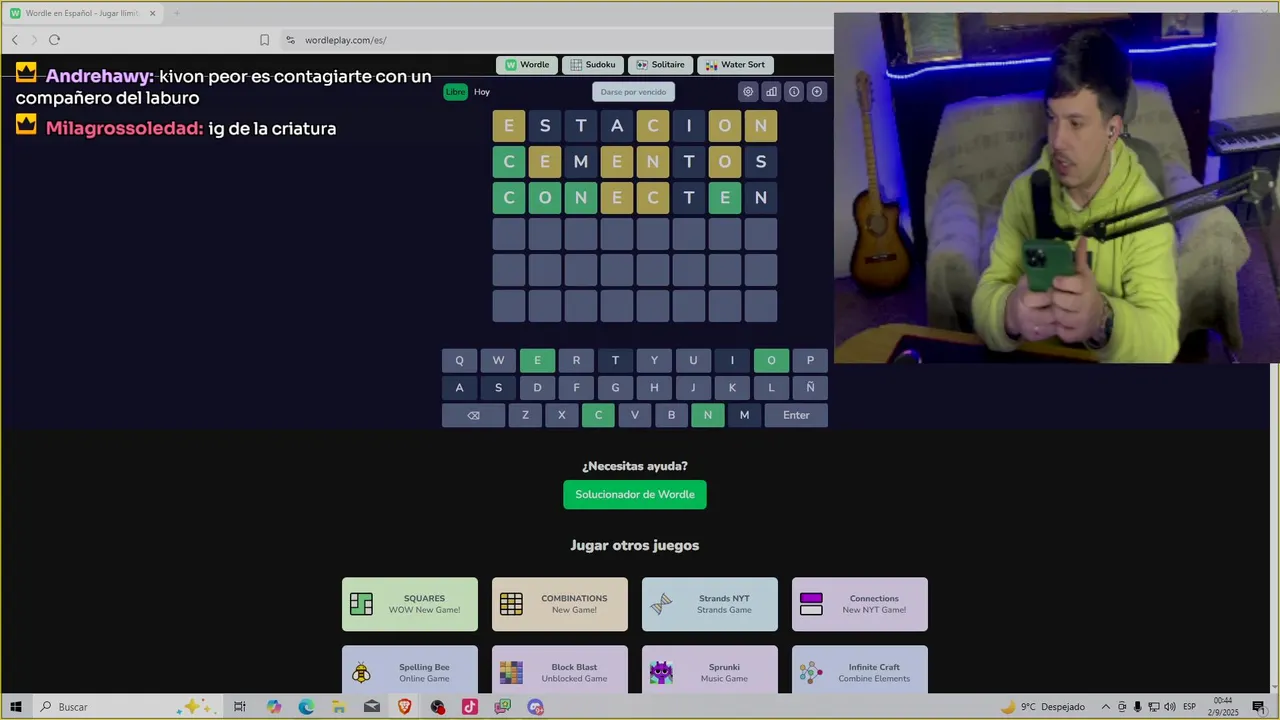Screen dimensions: 1280x720
Task: Open TikTok from the taskbar
Action: coord(470,707)
